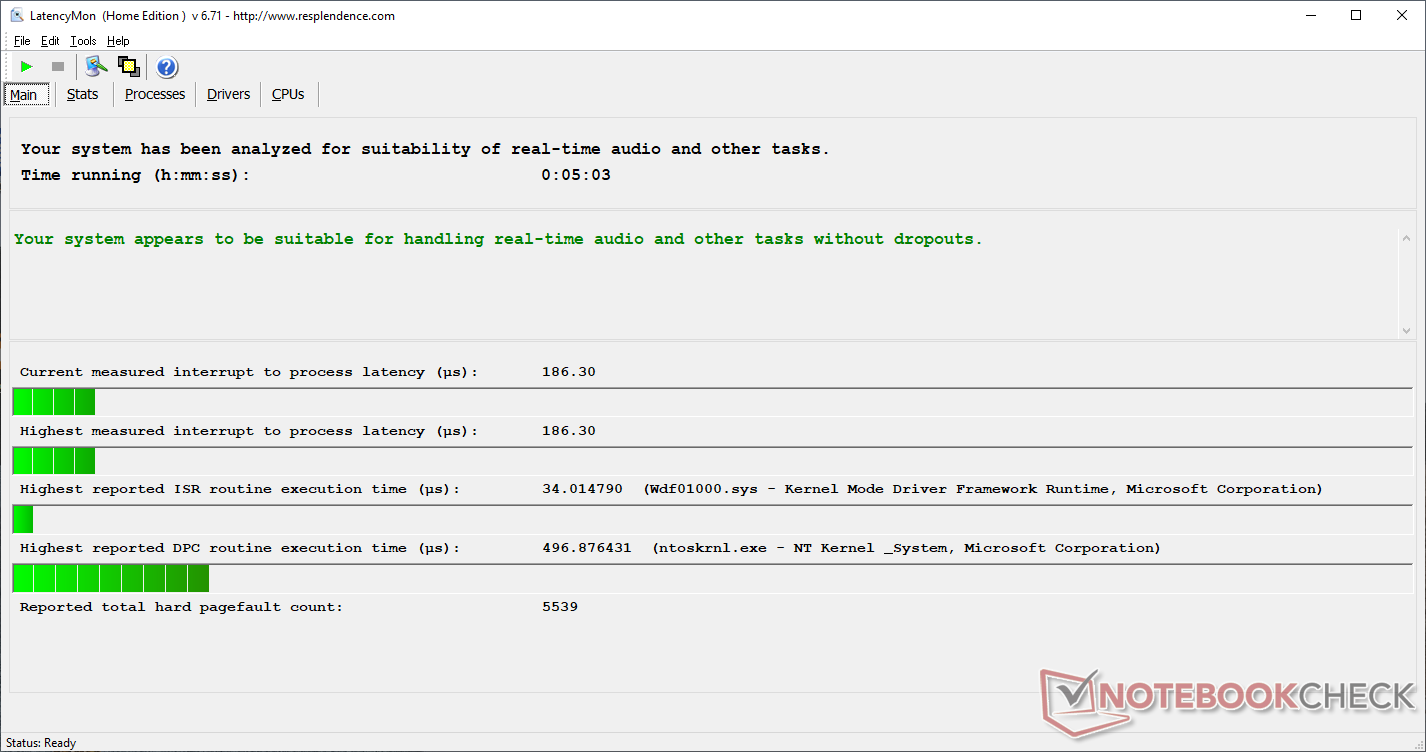Screen dimensions: 1426x752
Task: Click the Wdf01000.sys driver description text
Action: coord(983,489)
